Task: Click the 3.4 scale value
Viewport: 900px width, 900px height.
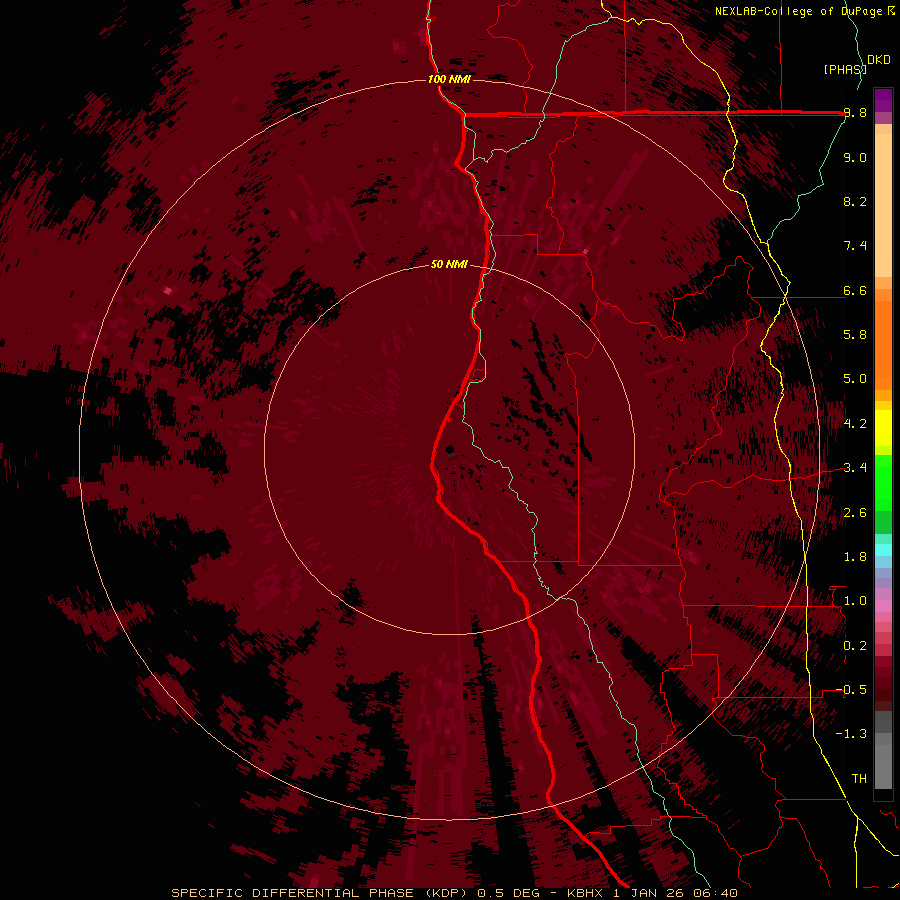Action: (855, 467)
